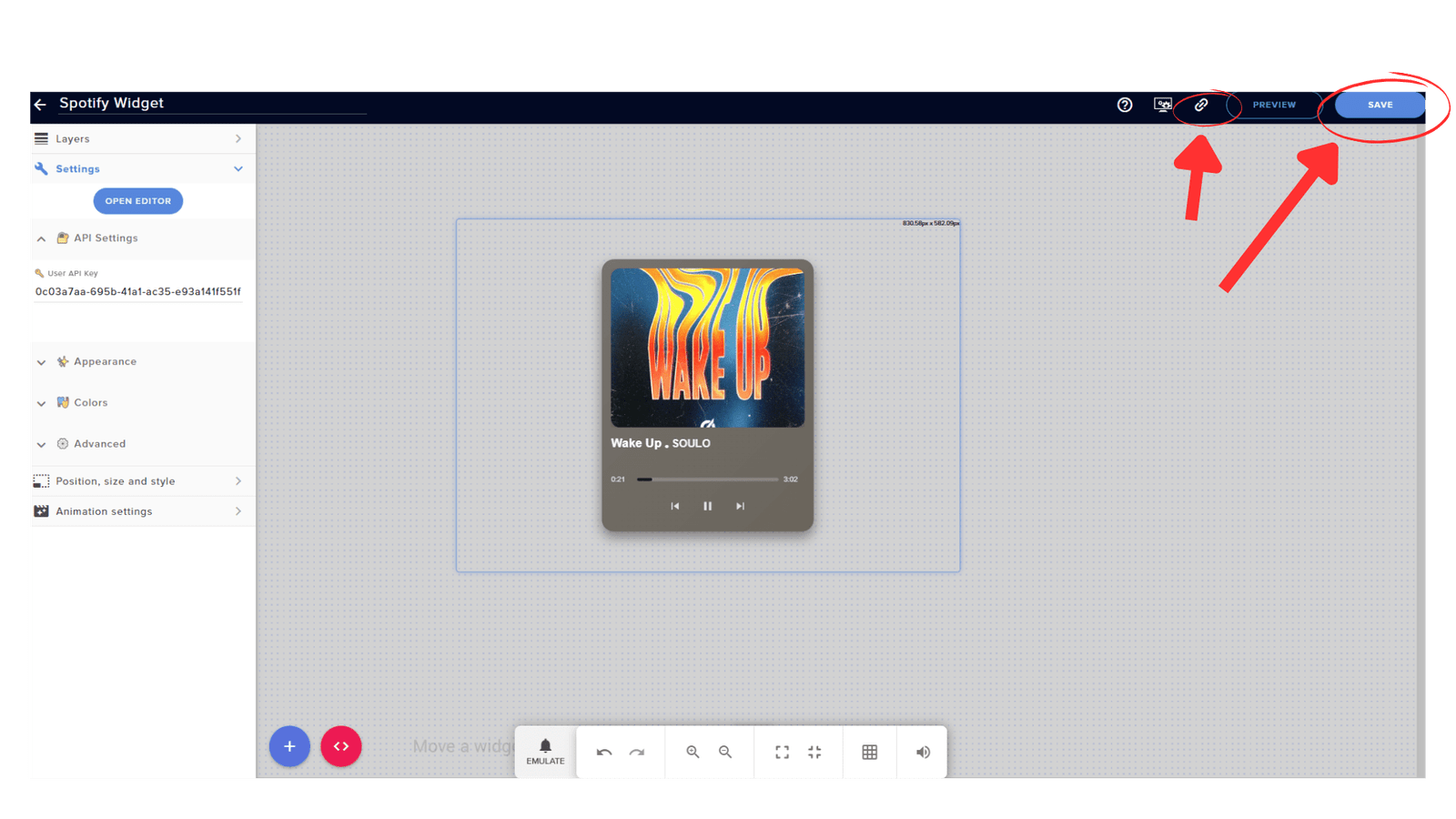
Task: Expand the Position, size and style chevron
Action: point(238,481)
